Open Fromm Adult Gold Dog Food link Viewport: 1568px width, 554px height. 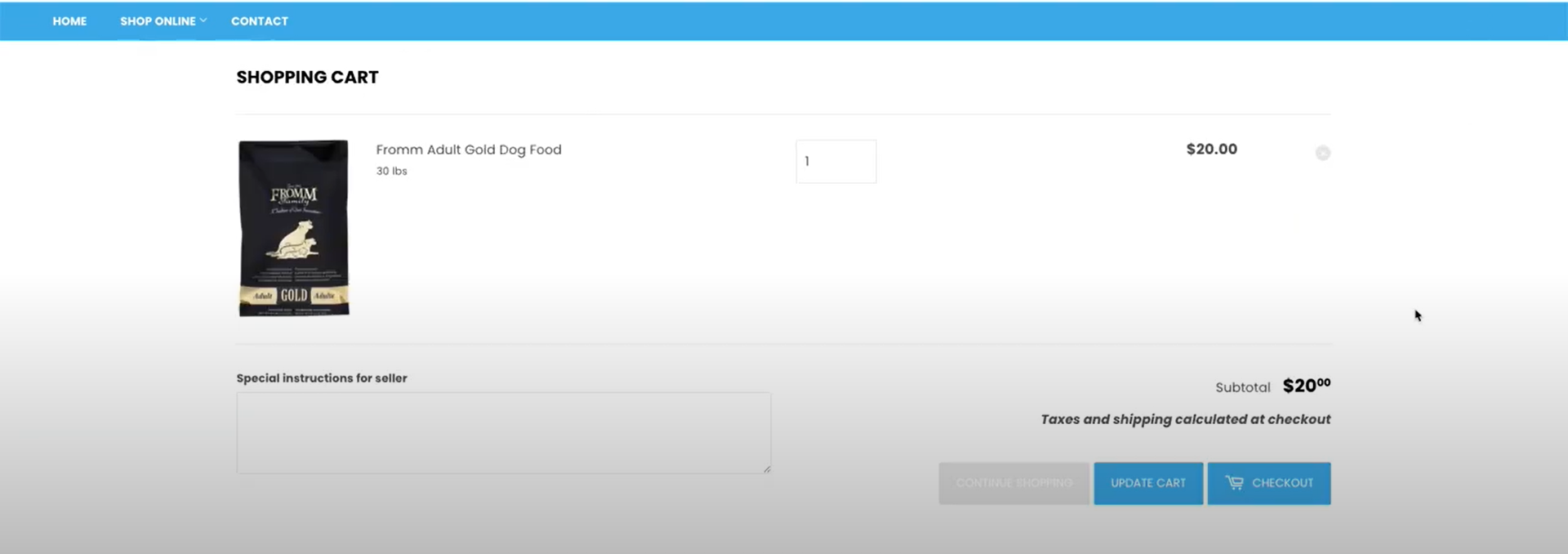[x=468, y=150]
